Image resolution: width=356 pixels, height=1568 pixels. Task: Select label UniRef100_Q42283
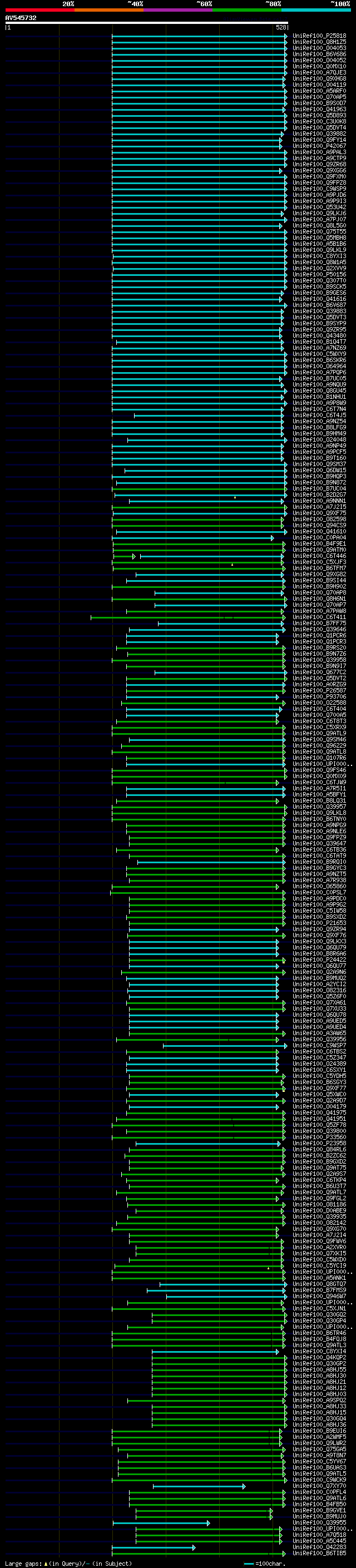point(319,1547)
